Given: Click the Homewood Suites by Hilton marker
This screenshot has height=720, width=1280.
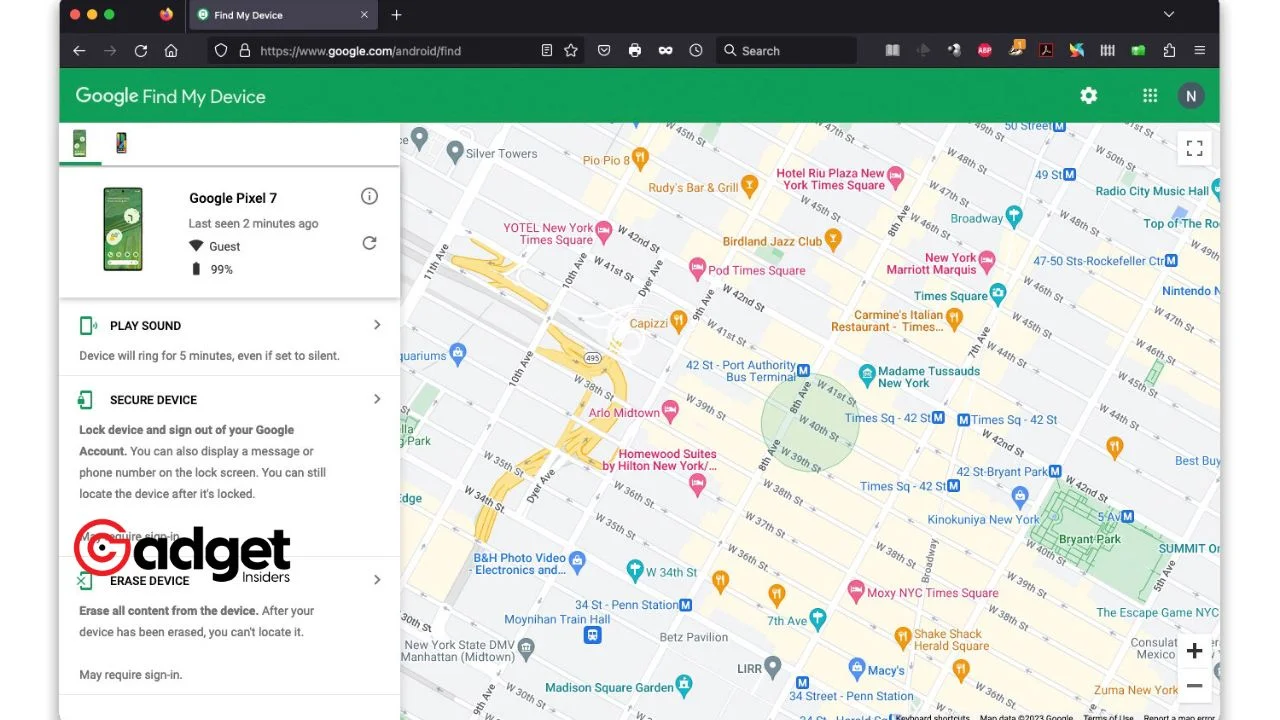Looking at the screenshot, I should tap(698, 484).
